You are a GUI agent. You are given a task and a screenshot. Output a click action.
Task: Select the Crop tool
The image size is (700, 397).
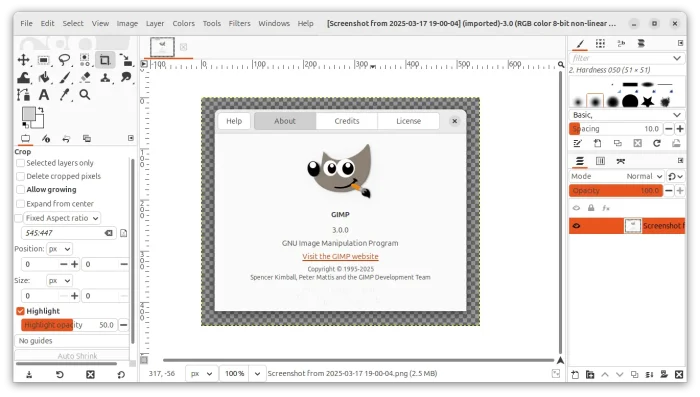coord(105,60)
